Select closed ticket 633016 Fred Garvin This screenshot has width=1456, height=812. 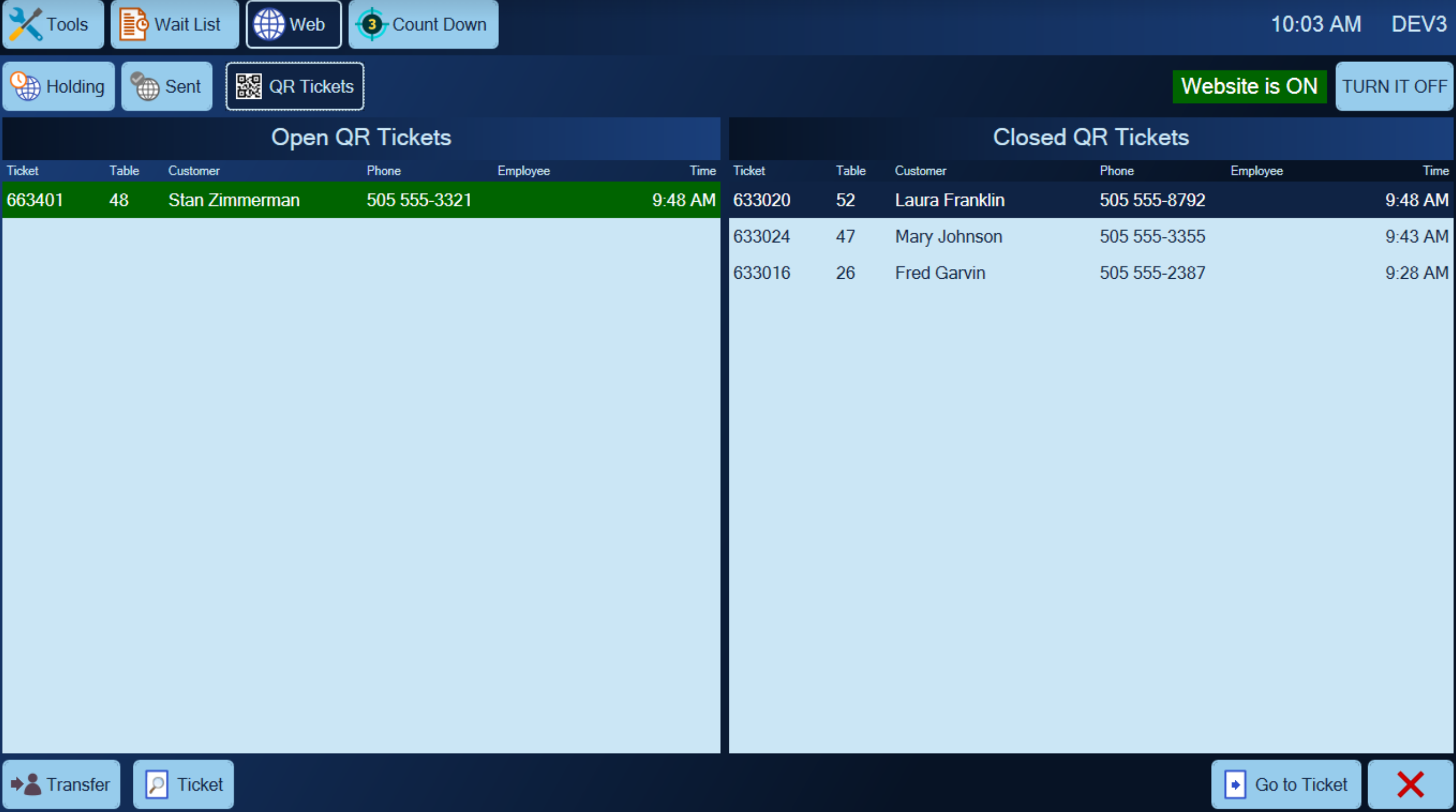click(x=1090, y=272)
